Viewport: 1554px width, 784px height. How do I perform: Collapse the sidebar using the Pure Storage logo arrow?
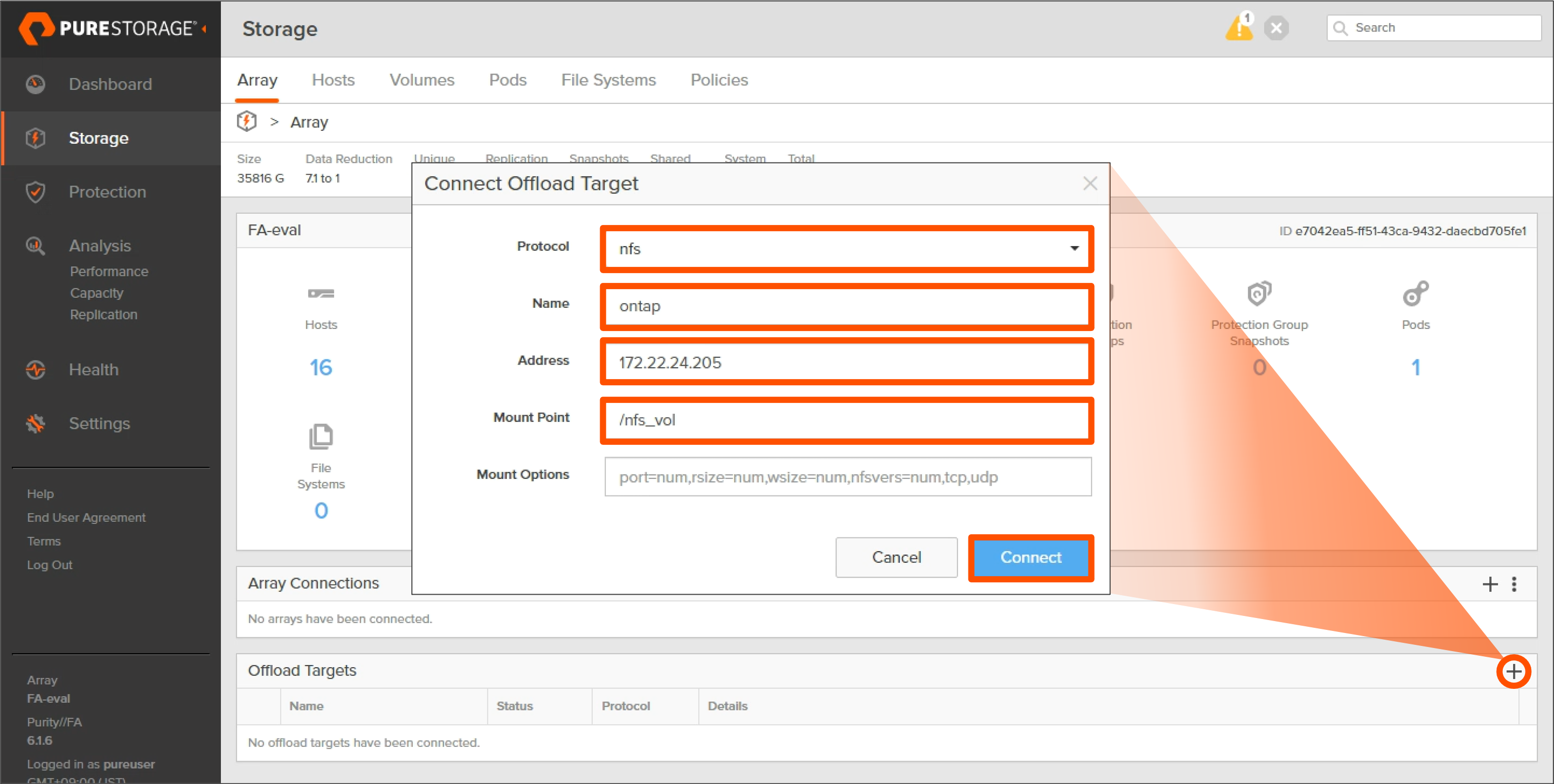coord(204,28)
